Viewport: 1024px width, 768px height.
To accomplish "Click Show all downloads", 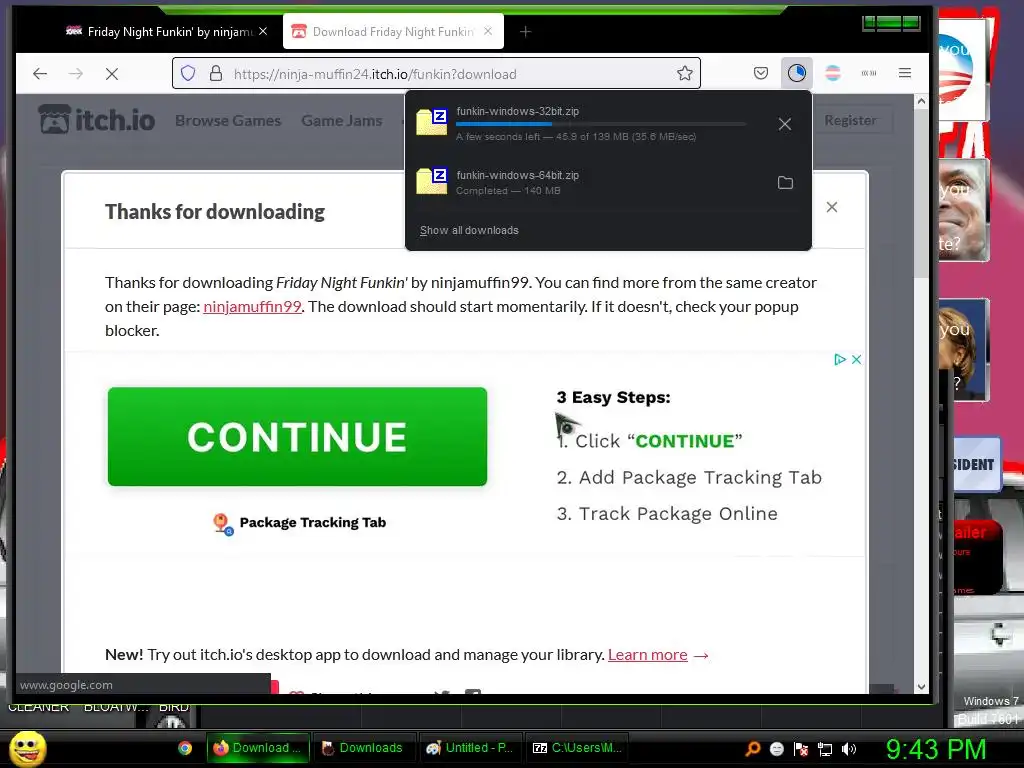I will [x=469, y=230].
